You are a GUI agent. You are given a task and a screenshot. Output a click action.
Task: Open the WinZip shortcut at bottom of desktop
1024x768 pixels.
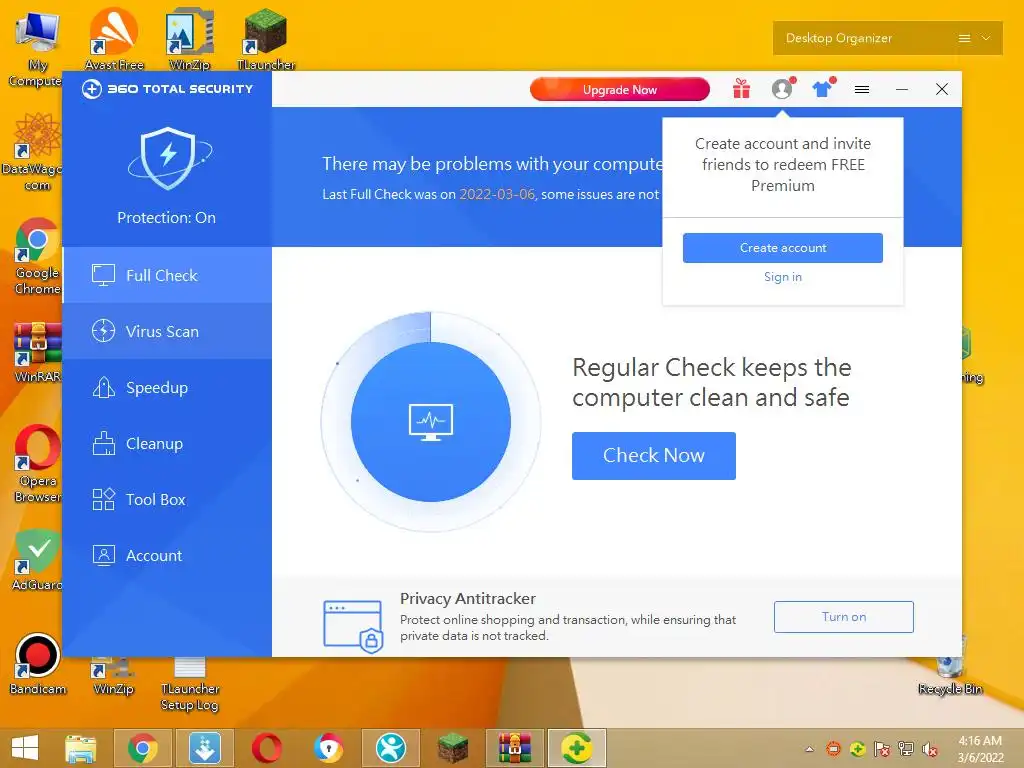click(114, 677)
